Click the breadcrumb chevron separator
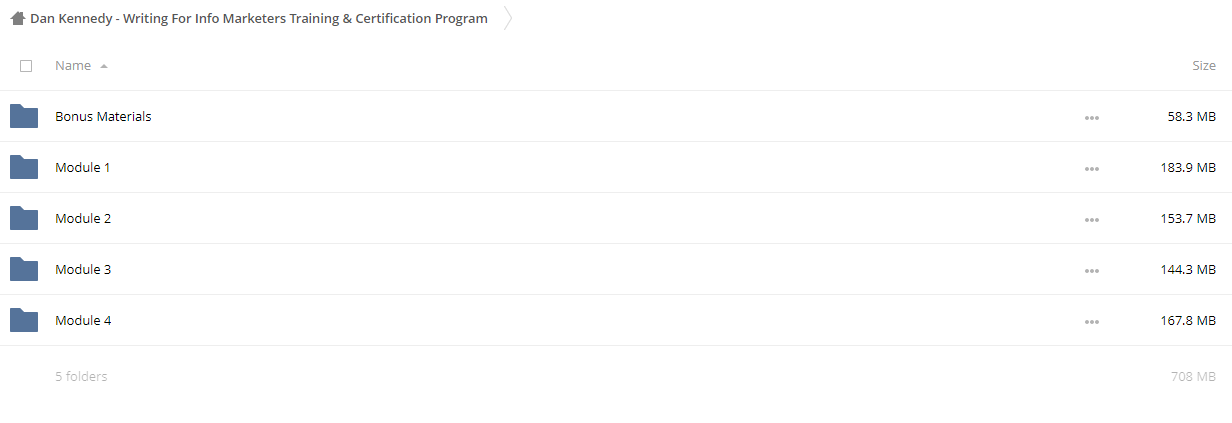The image size is (1232, 423). point(508,18)
